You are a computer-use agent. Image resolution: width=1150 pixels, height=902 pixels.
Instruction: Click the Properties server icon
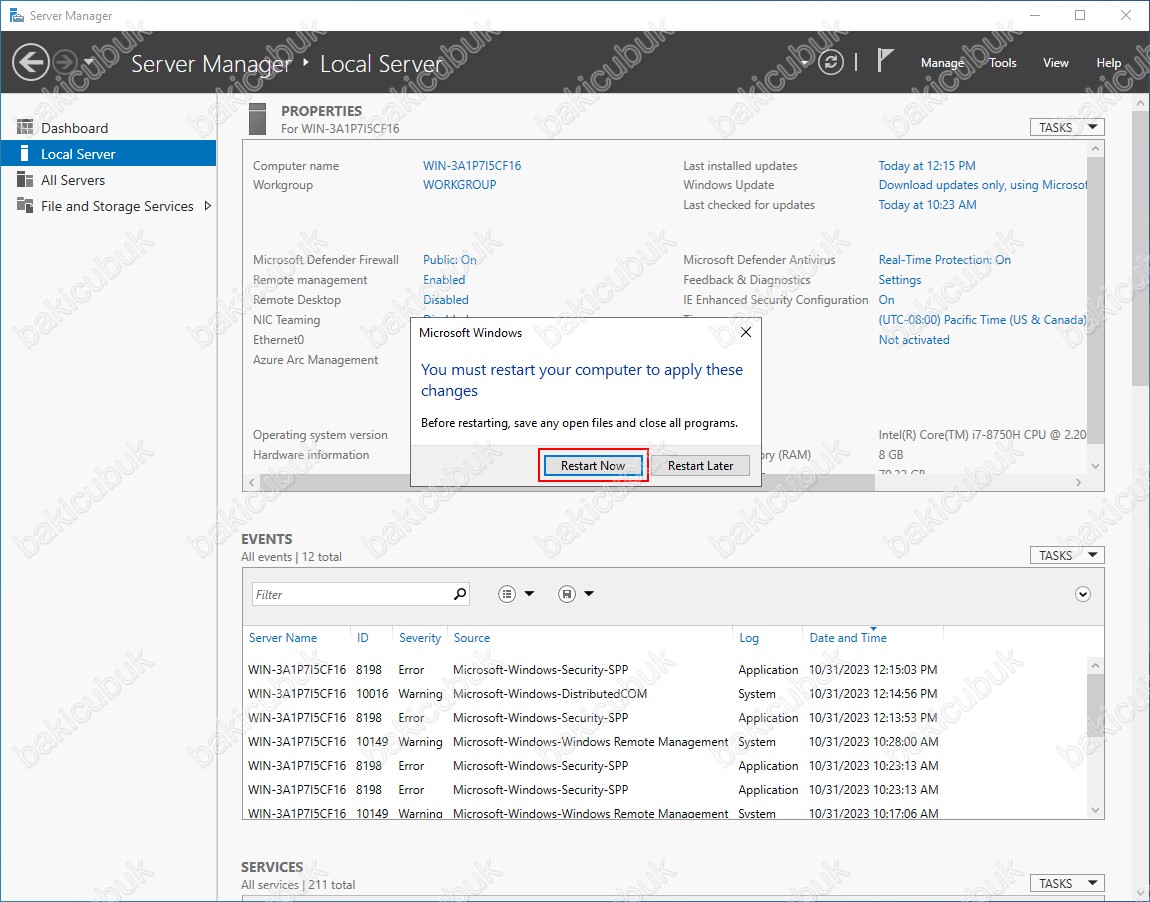(x=257, y=119)
